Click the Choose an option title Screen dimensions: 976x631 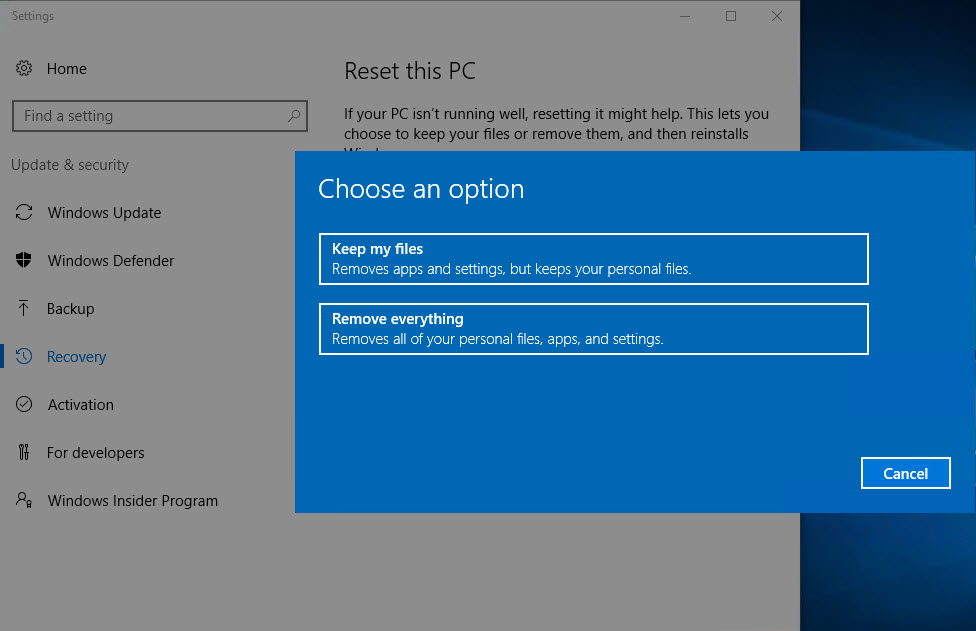(421, 189)
